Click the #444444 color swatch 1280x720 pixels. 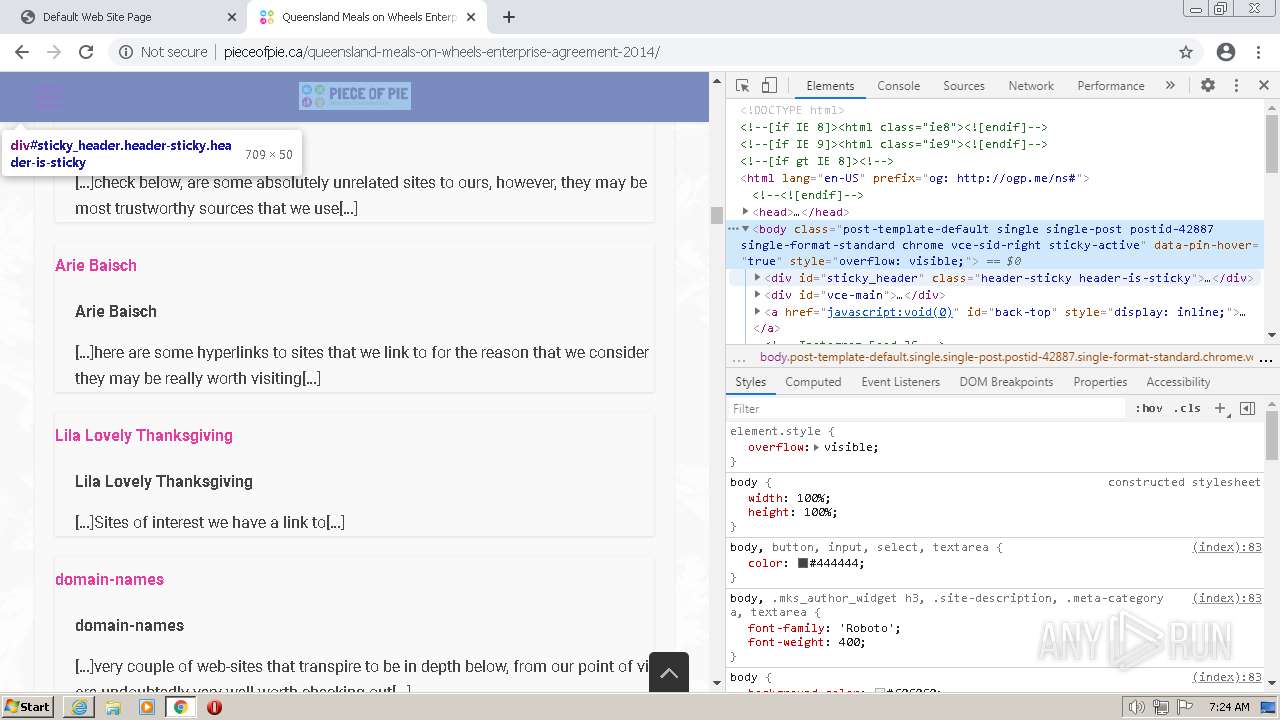pos(803,564)
